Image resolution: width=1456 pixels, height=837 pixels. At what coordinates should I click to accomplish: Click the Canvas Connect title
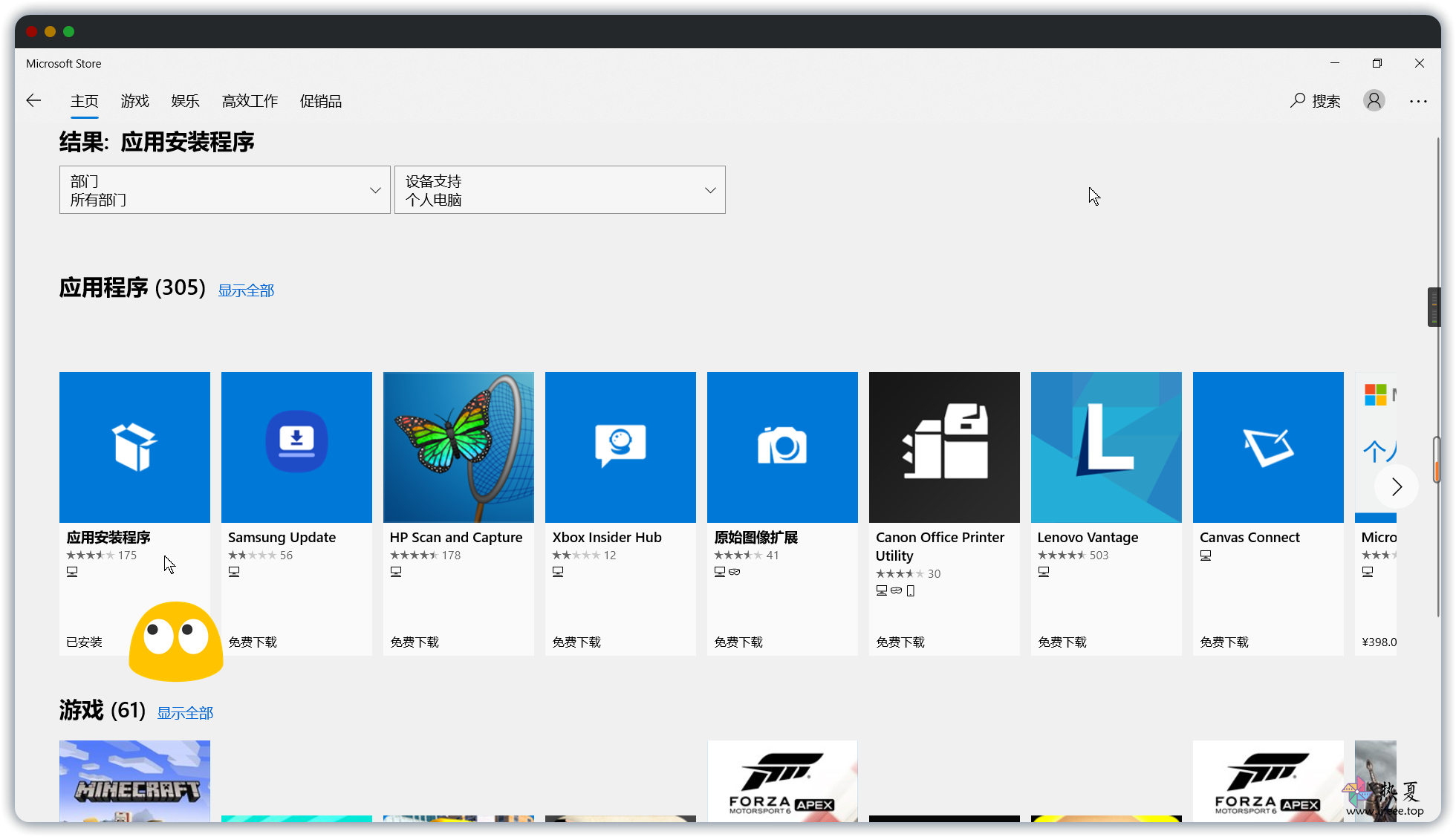coord(1249,537)
